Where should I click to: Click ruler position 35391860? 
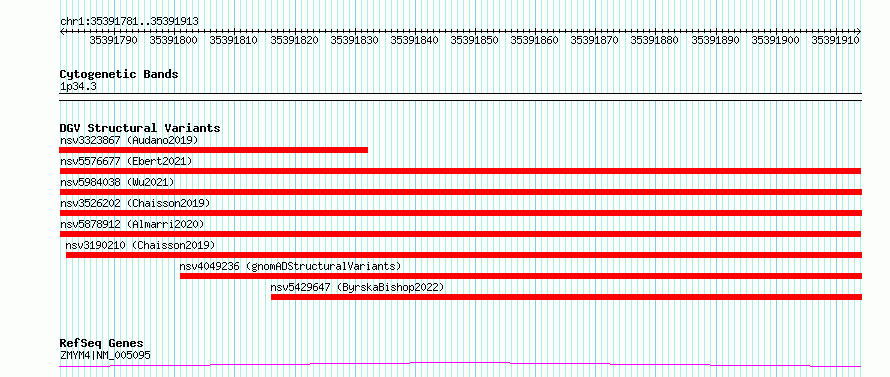pyautogui.click(x=535, y=40)
